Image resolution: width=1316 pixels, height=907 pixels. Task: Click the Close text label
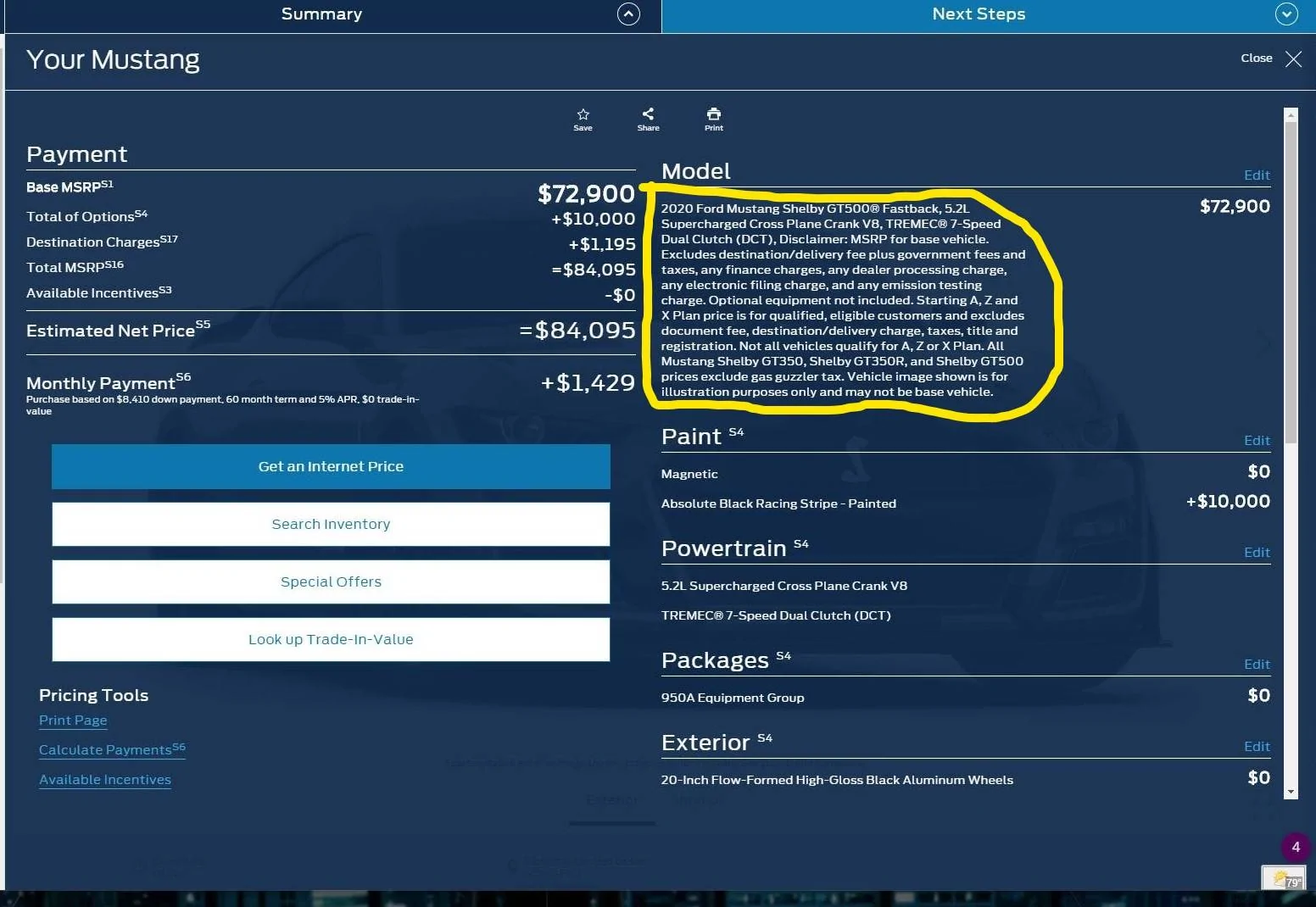[1257, 58]
